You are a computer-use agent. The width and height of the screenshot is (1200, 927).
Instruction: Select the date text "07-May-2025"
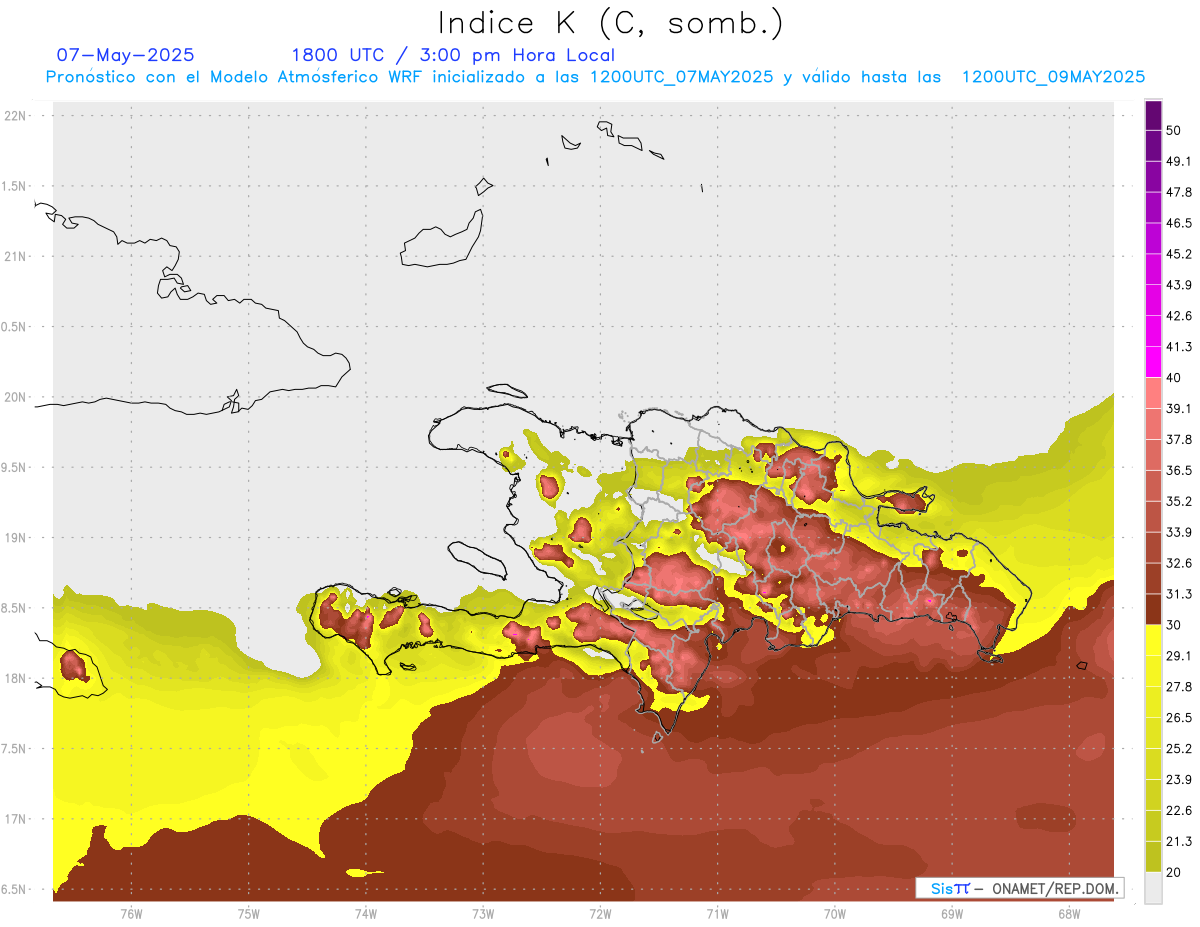[x=126, y=55]
